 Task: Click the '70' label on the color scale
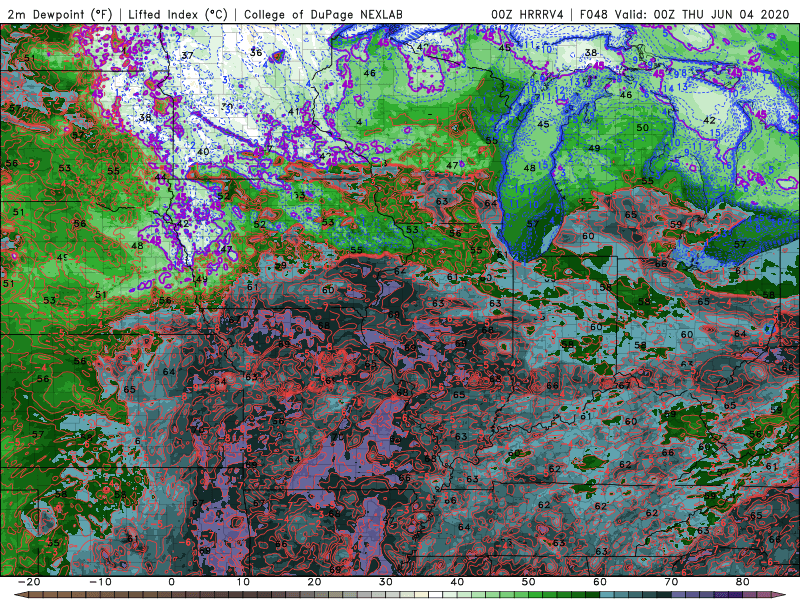click(671, 582)
